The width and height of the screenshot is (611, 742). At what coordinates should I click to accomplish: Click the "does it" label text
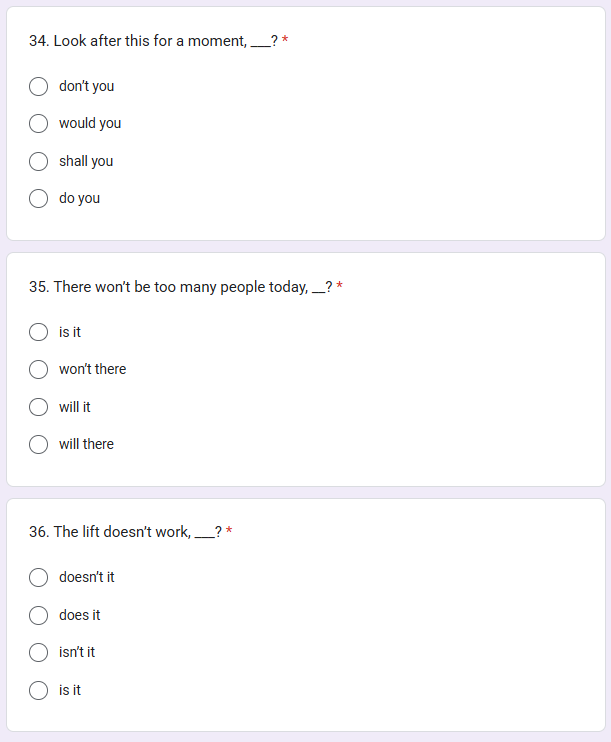pos(80,615)
